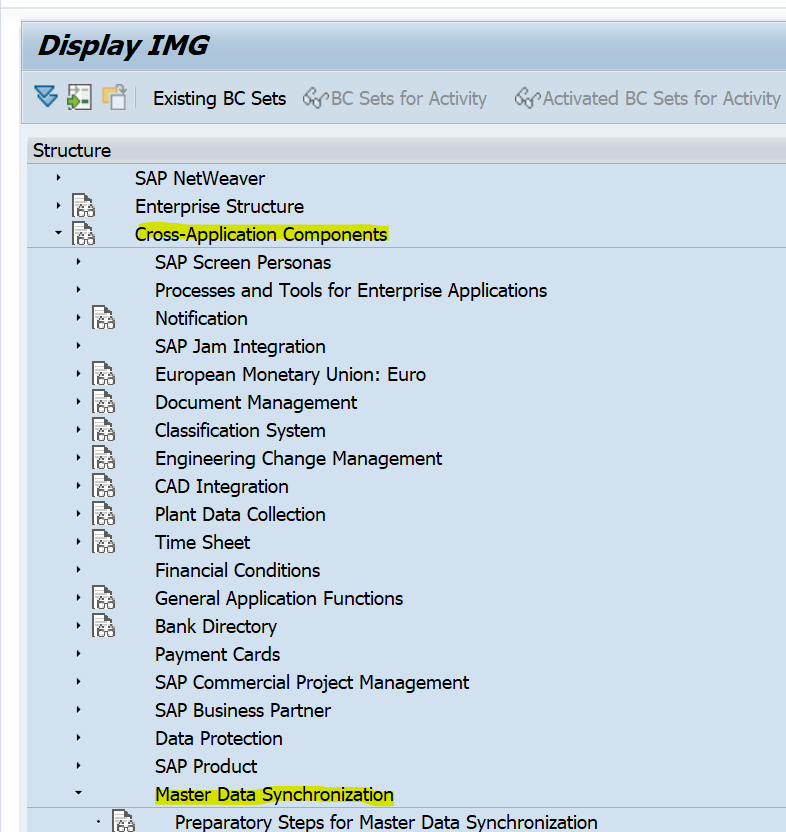Screen dimensions: 786x832
Task: Click the IMG activity icon next to Bank Directory
Action: 104,626
